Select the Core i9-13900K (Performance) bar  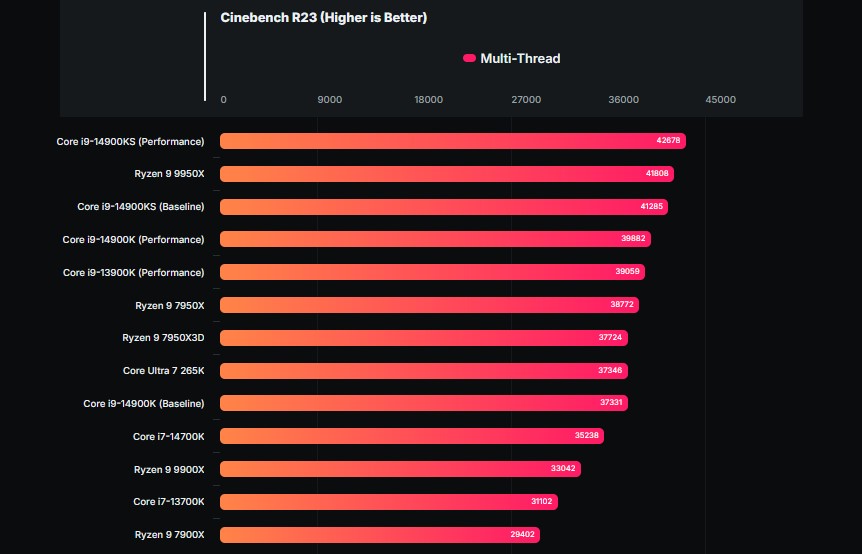[431, 272]
